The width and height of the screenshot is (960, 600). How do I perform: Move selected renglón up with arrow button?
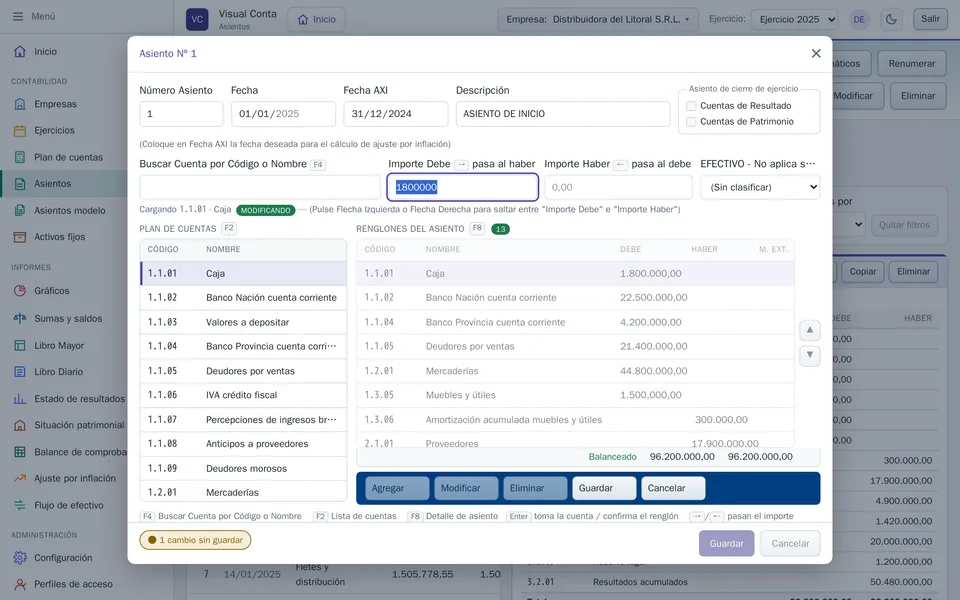pos(809,331)
